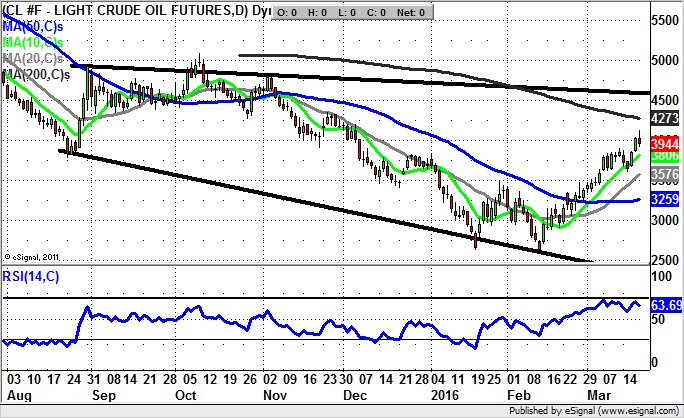Click the 5500 level on price axis

pos(663,20)
